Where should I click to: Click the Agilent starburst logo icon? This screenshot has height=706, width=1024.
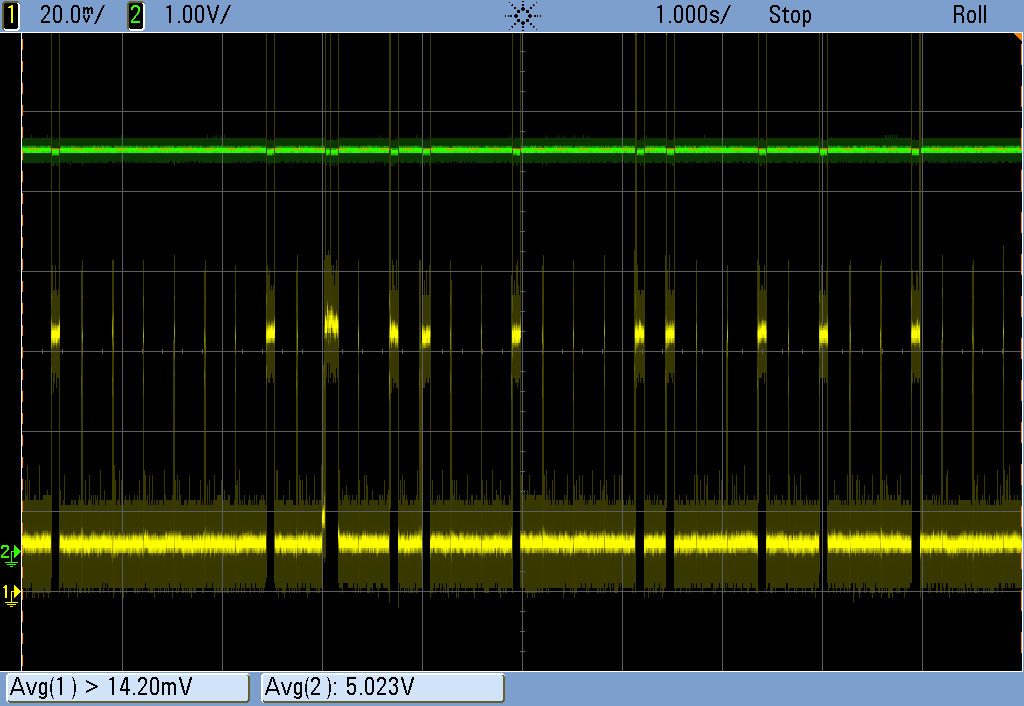pos(522,15)
